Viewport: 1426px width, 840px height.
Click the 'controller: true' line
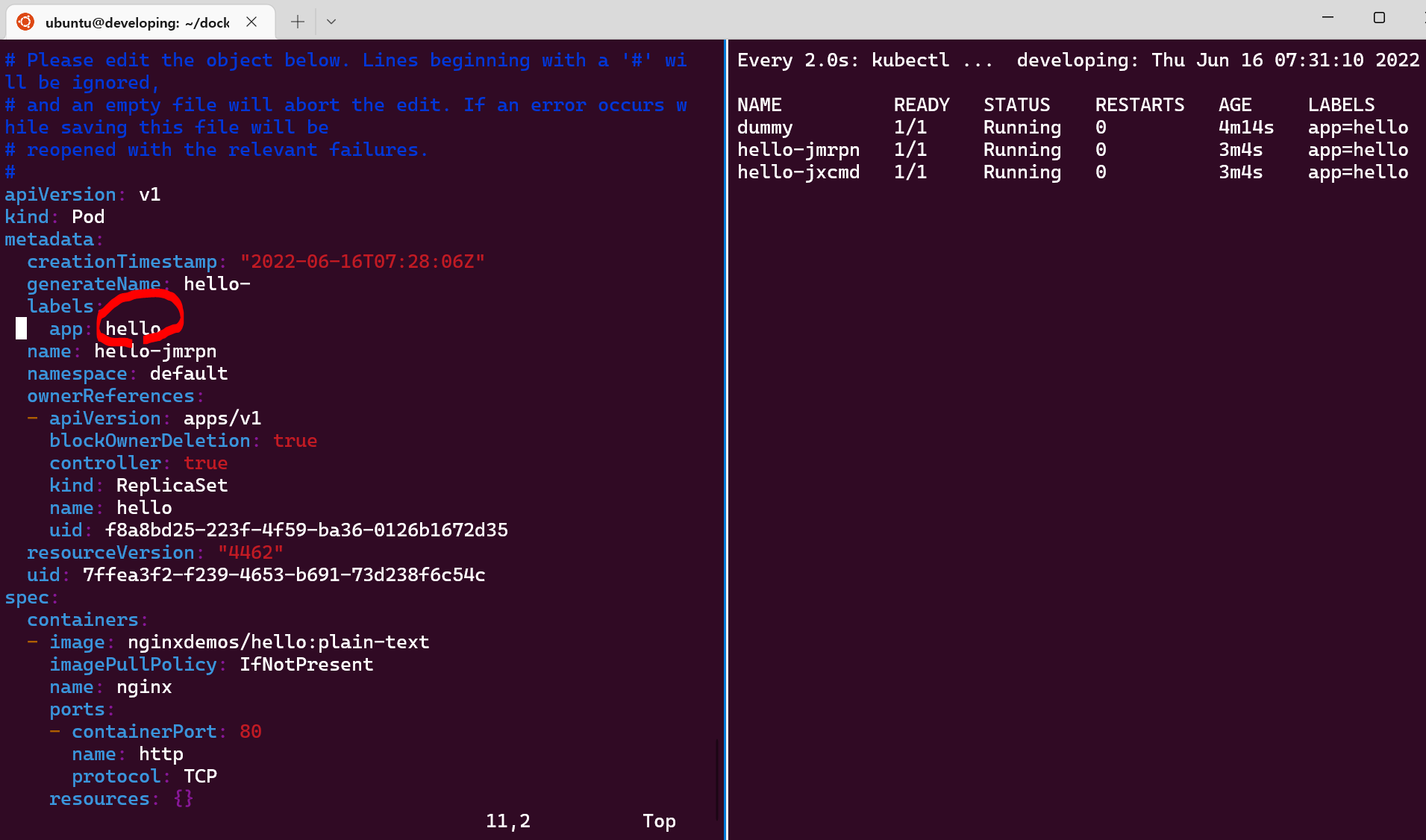click(139, 463)
